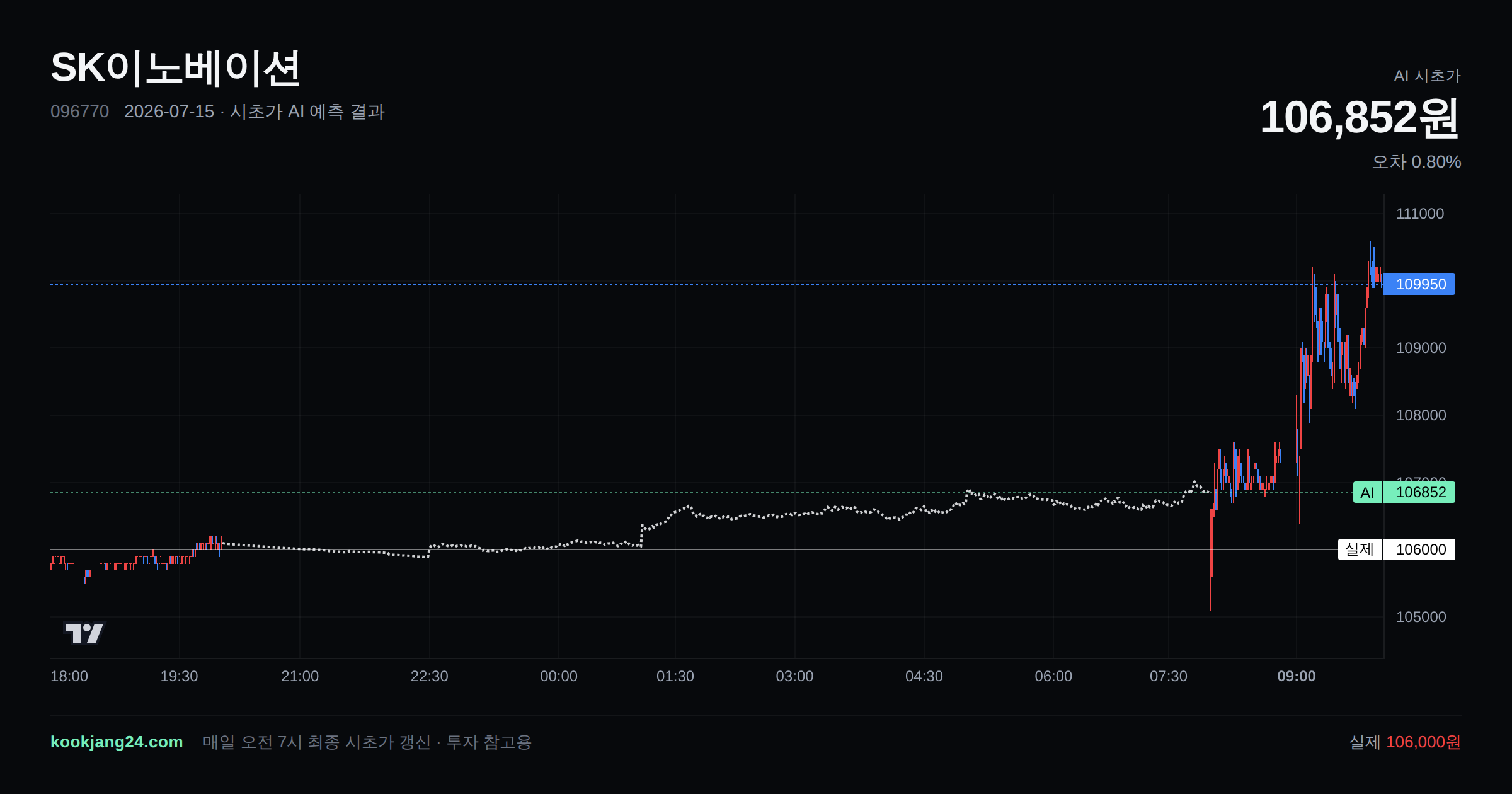
Task: Click the 22:30 time axis label
Action: click(x=430, y=676)
